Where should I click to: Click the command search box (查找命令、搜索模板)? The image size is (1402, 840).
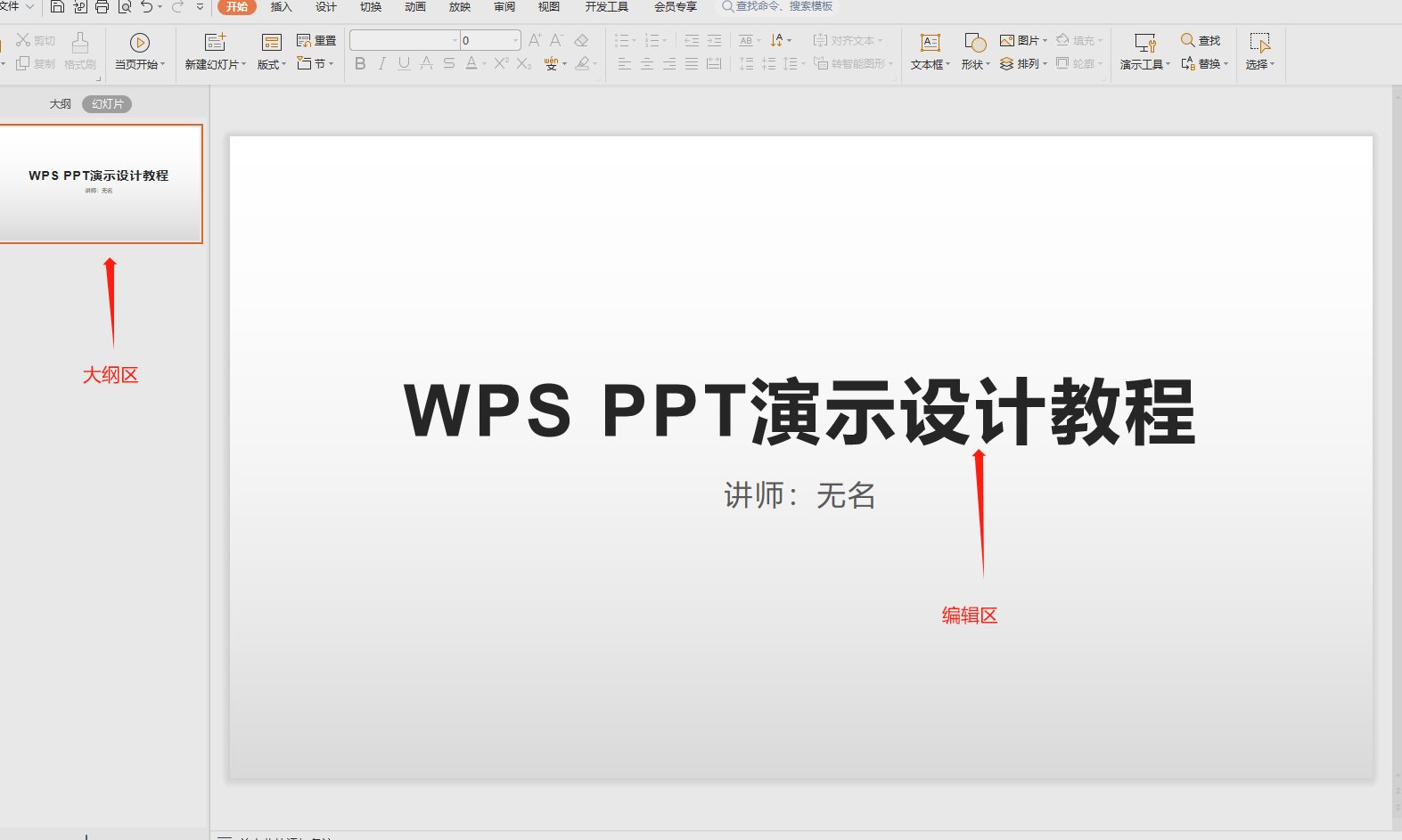pos(777,7)
